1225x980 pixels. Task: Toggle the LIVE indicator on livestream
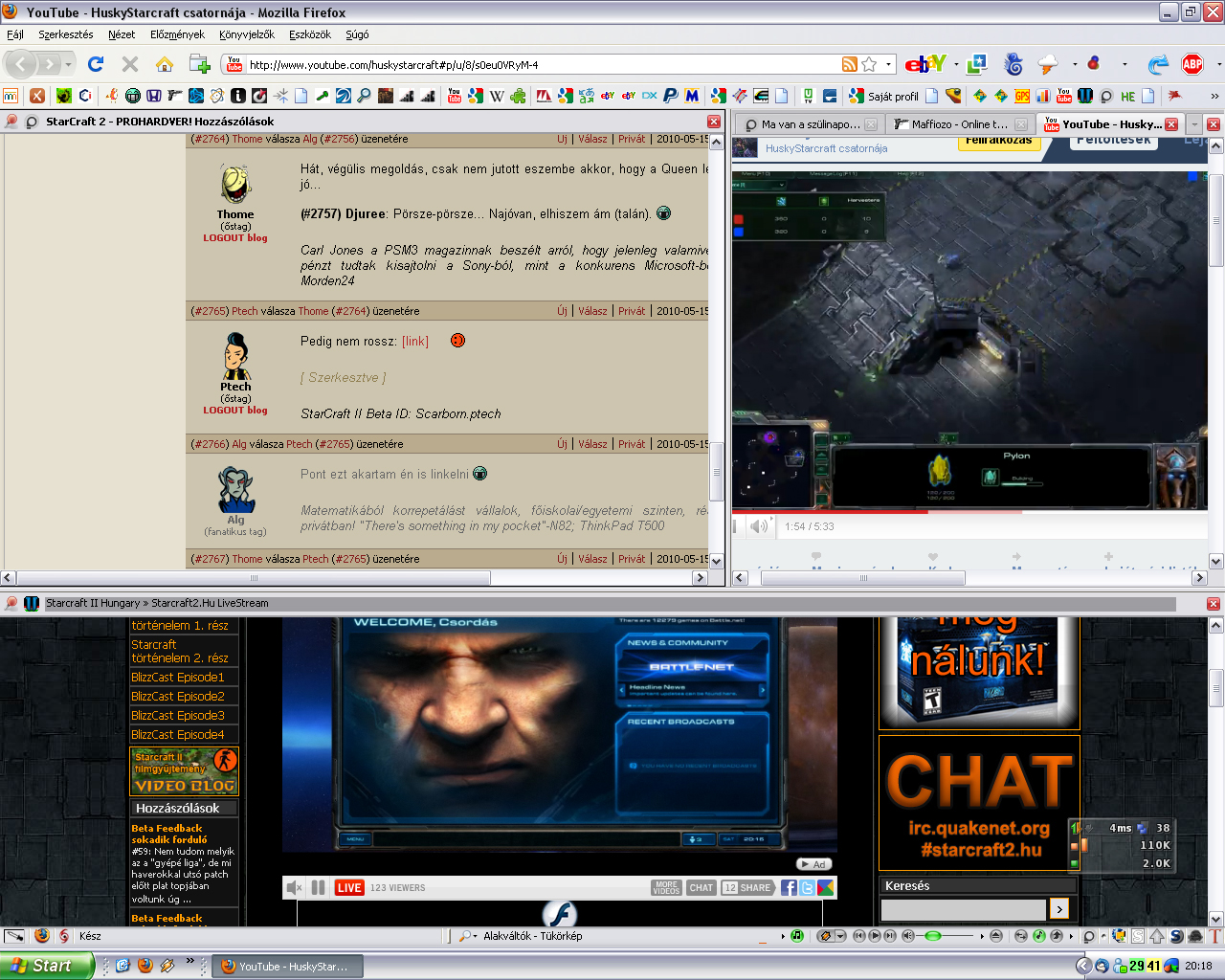click(349, 887)
